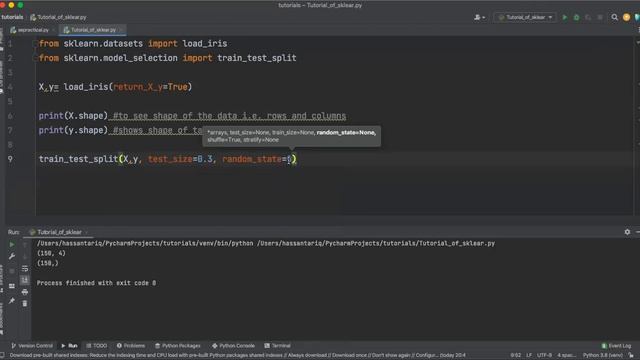
Task: Open Tutorial_of_sklear run configuration dropdown
Action: (x=525, y=18)
